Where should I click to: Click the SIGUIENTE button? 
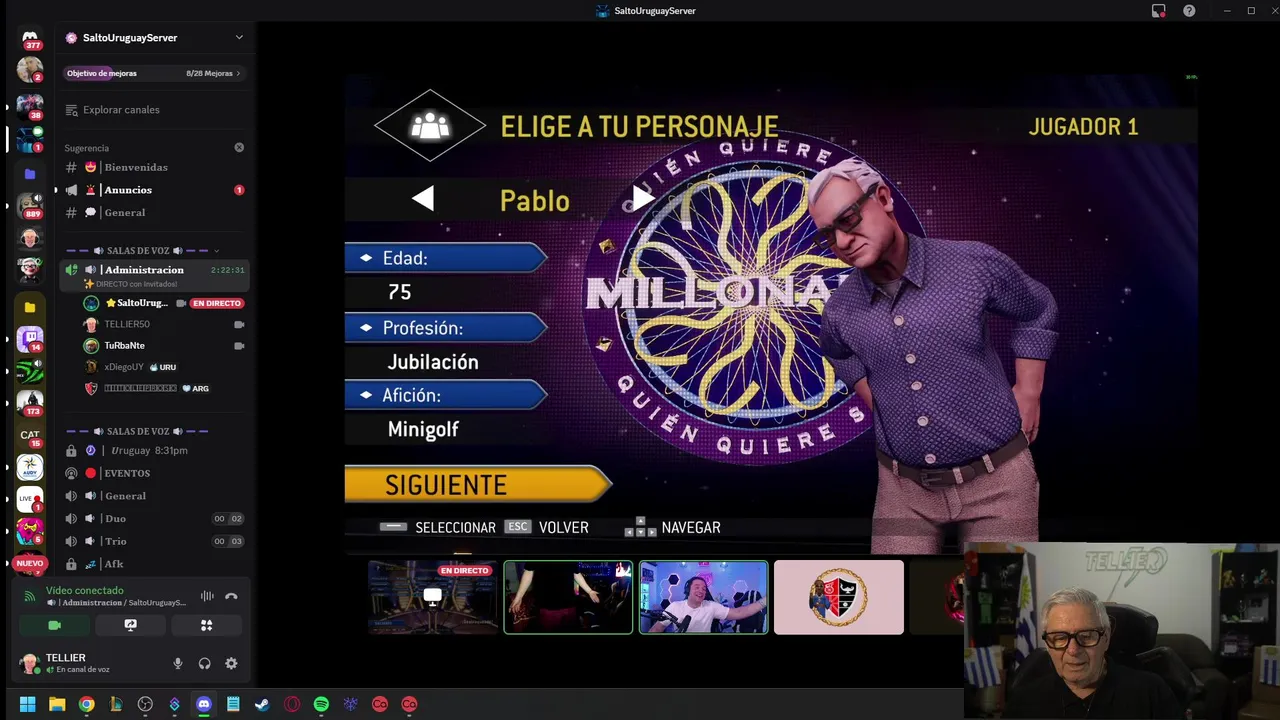click(477, 484)
